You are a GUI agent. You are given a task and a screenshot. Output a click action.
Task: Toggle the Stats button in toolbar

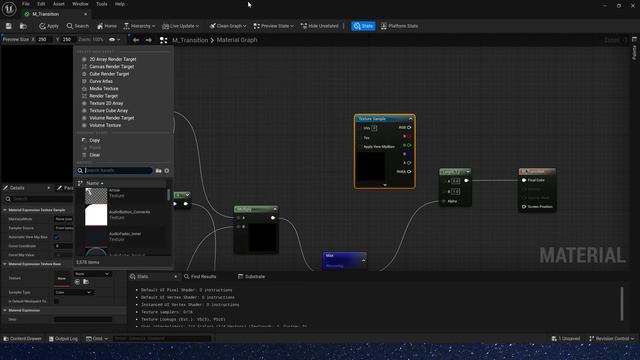pos(363,26)
